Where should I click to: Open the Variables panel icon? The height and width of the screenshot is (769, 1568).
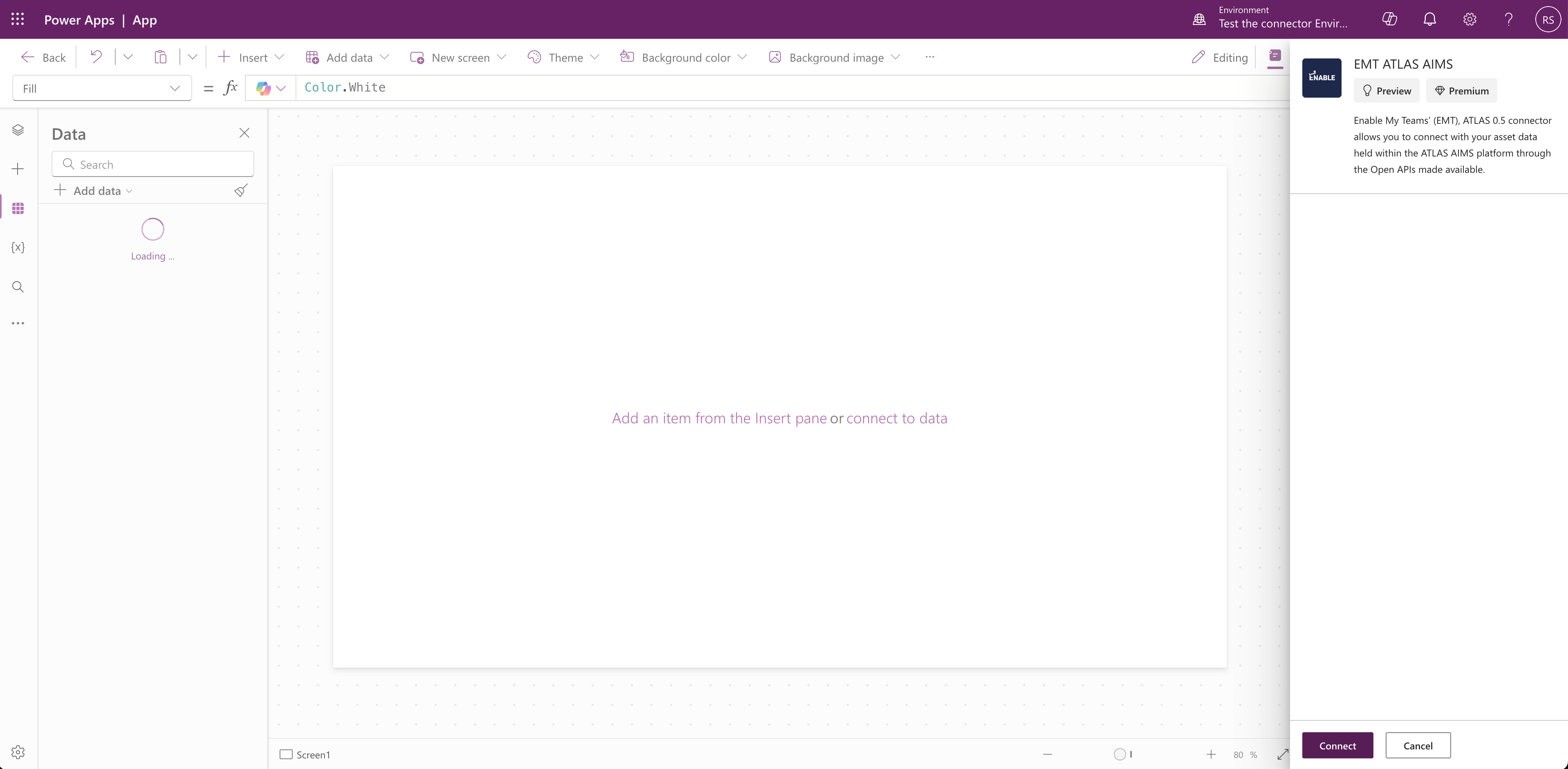(18, 247)
